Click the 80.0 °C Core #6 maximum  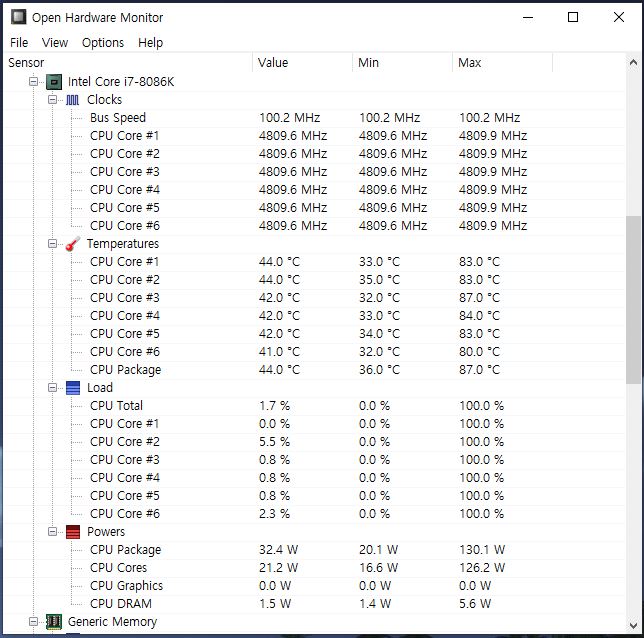479,352
